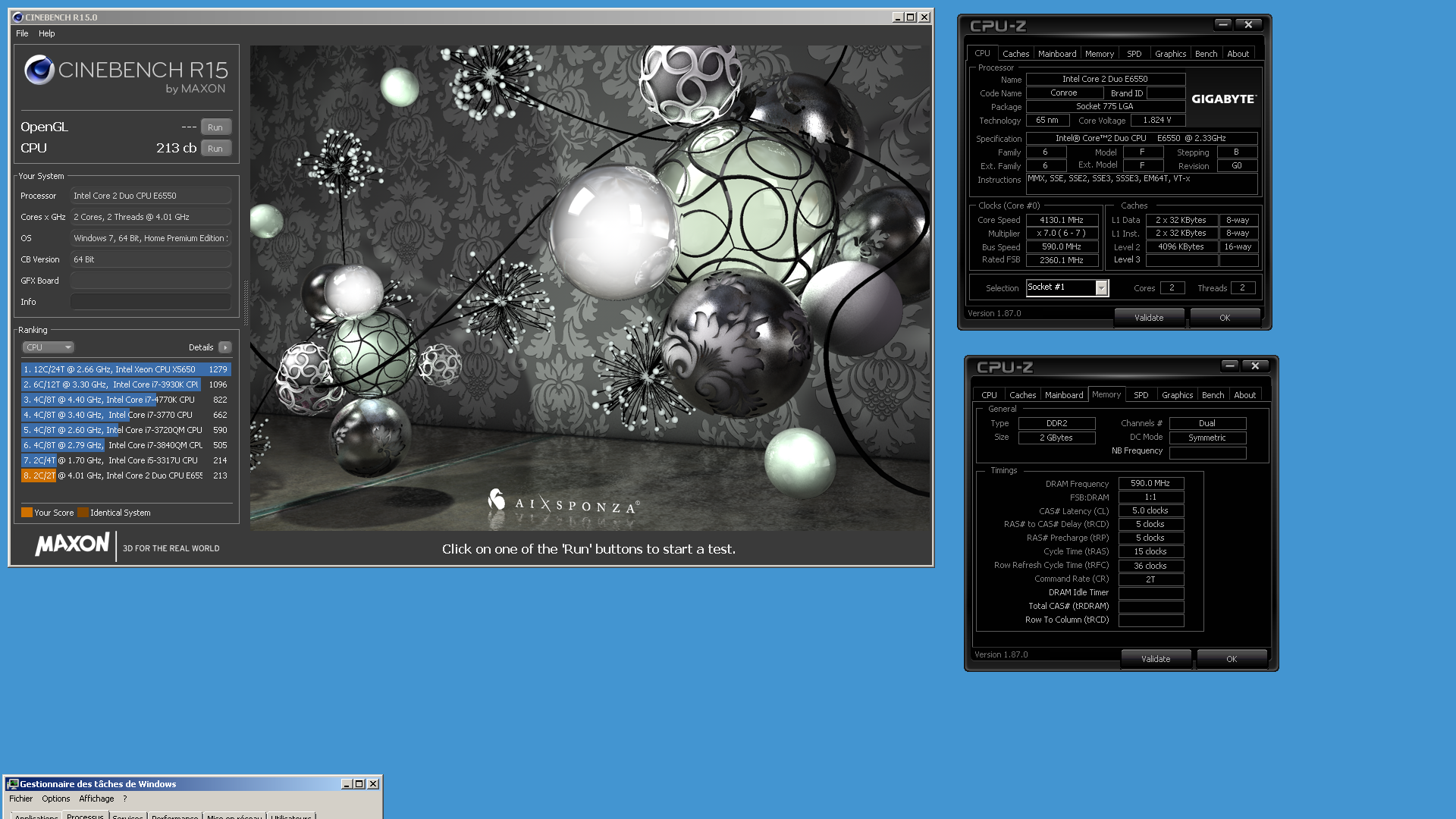Image resolution: width=1456 pixels, height=819 pixels.
Task: Open SPD tab in bottom CPU-Z window
Action: pos(1141,395)
